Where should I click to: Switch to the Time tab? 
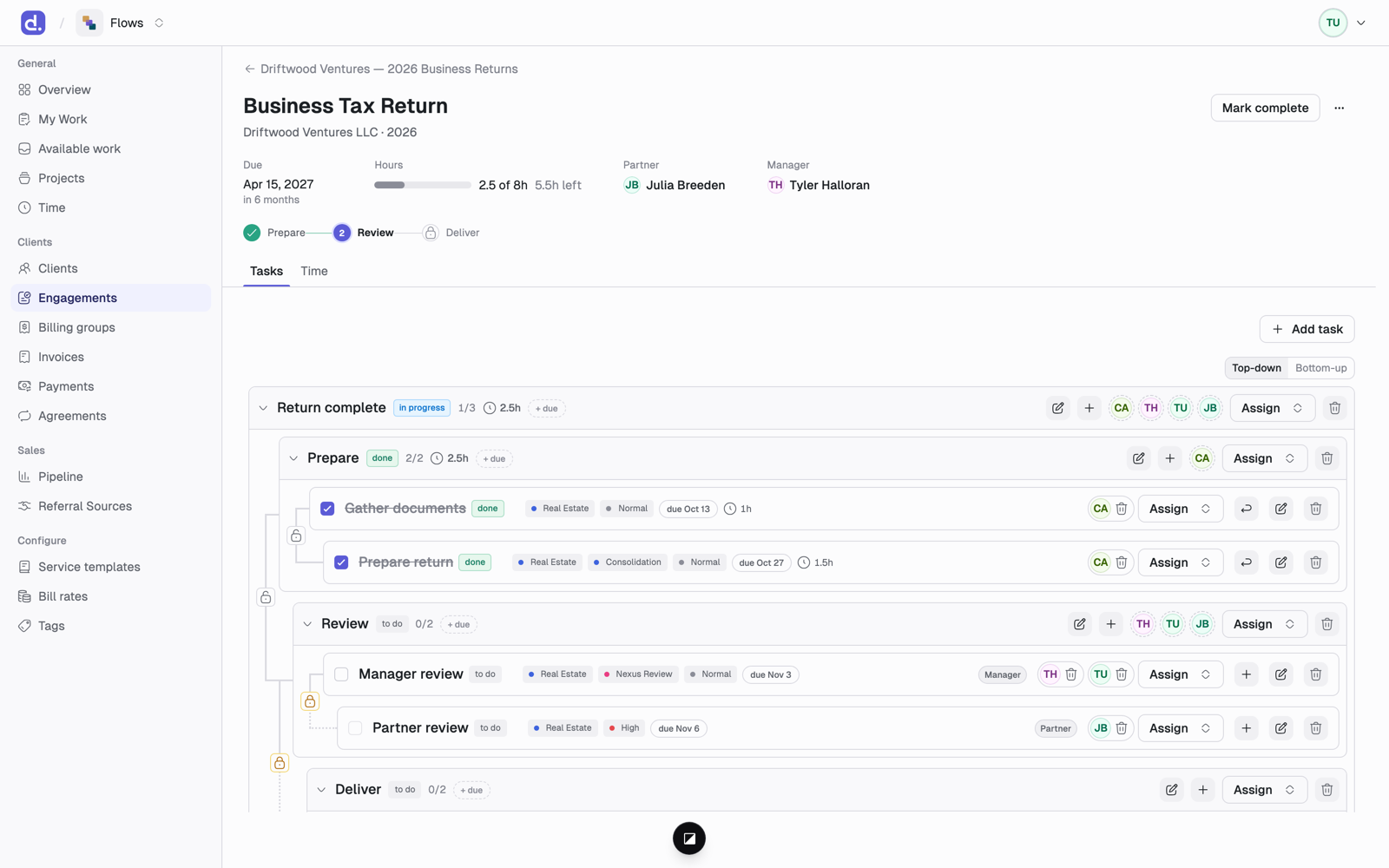(x=314, y=272)
